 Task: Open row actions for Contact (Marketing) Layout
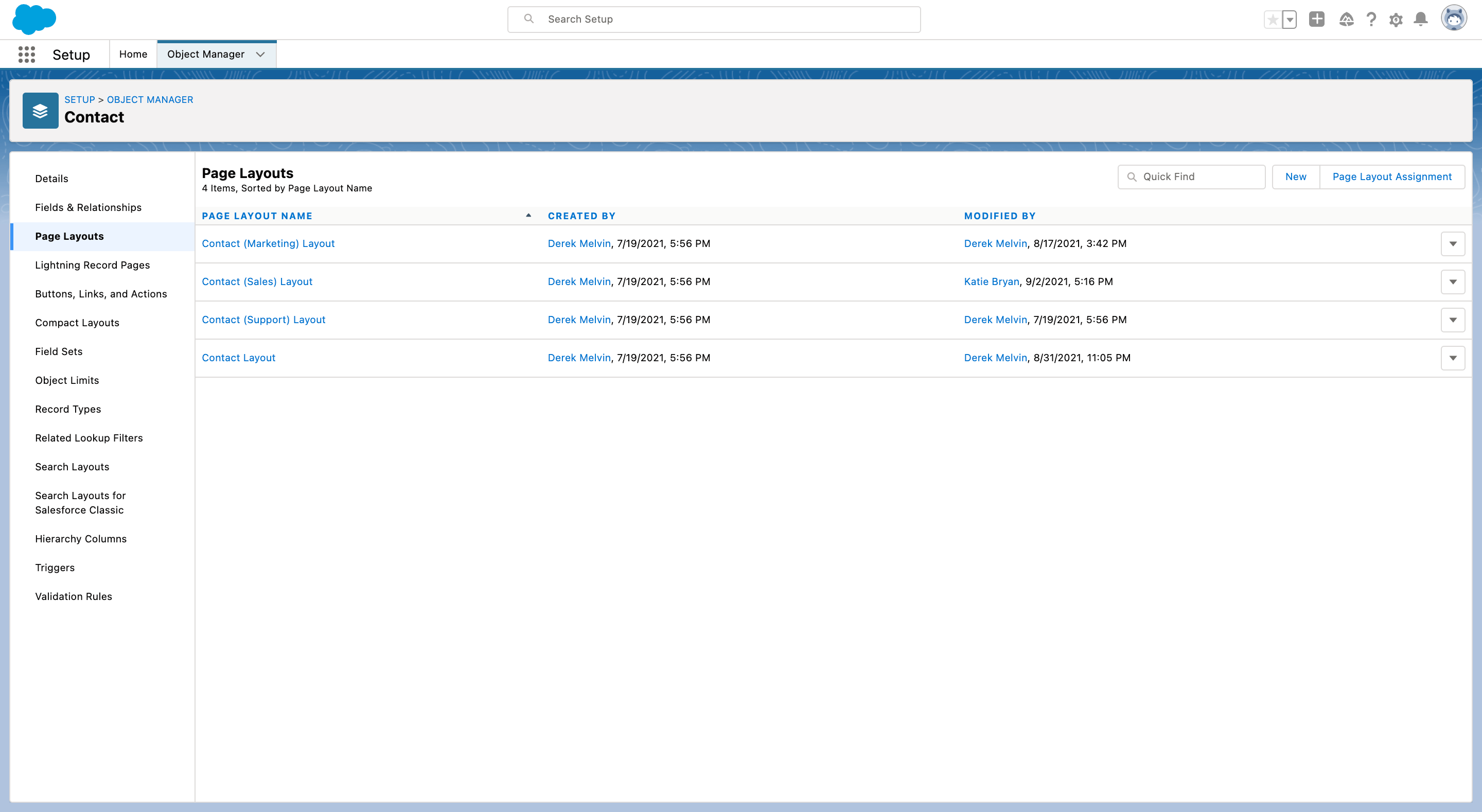[x=1453, y=243]
